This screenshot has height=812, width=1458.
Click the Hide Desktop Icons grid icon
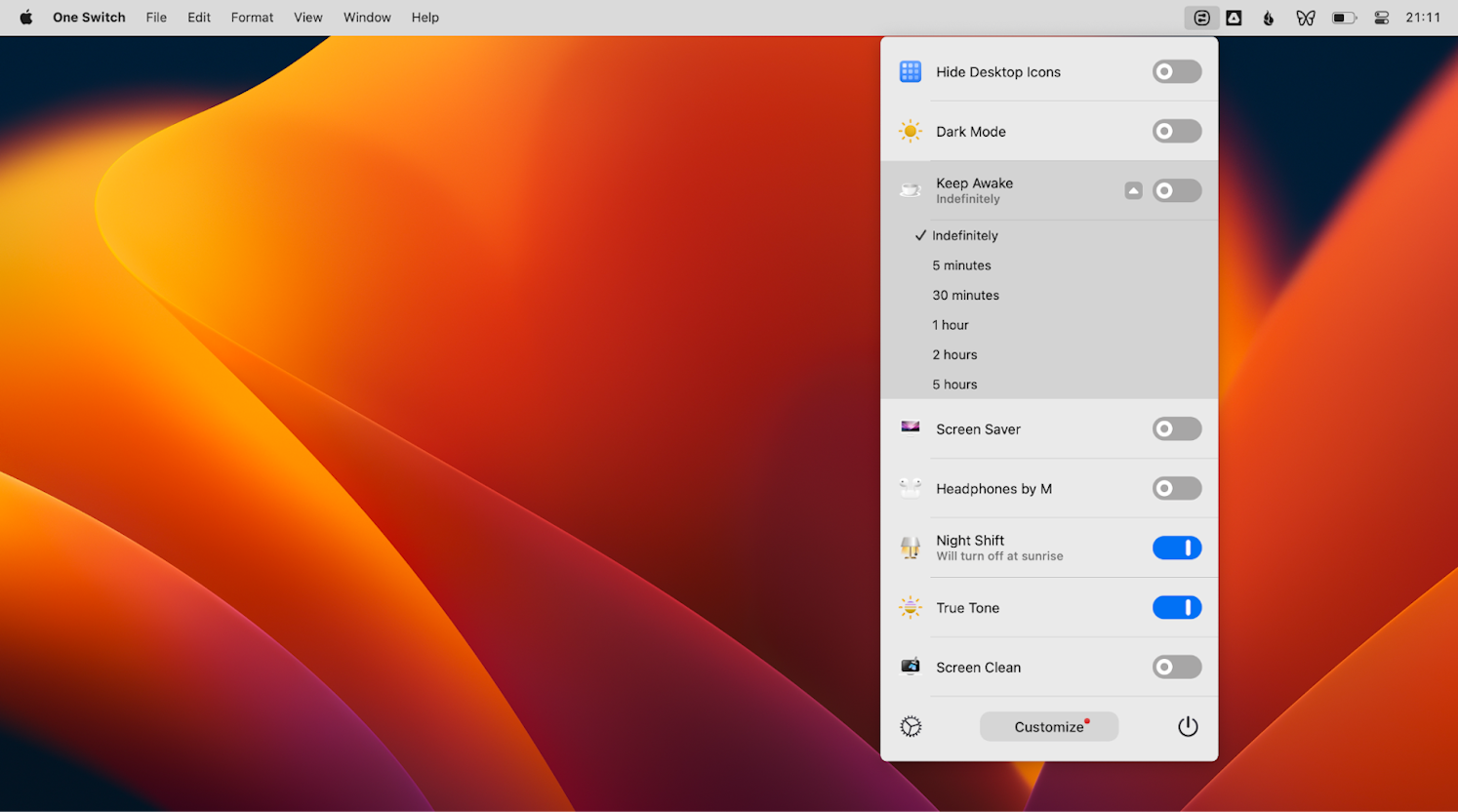point(910,71)
